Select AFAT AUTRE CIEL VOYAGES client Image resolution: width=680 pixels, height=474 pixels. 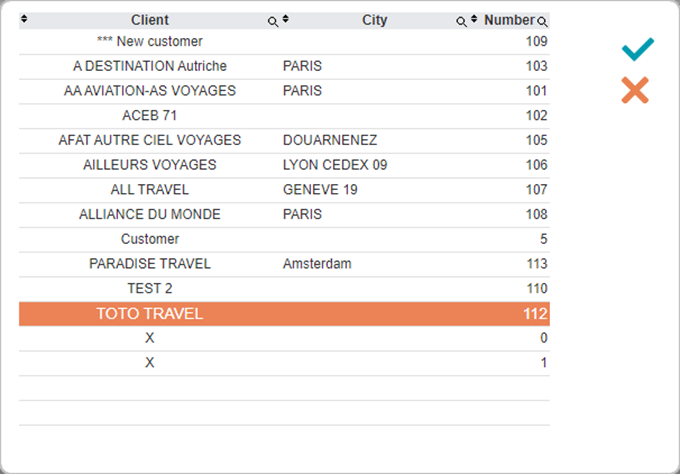coord(284,141)
